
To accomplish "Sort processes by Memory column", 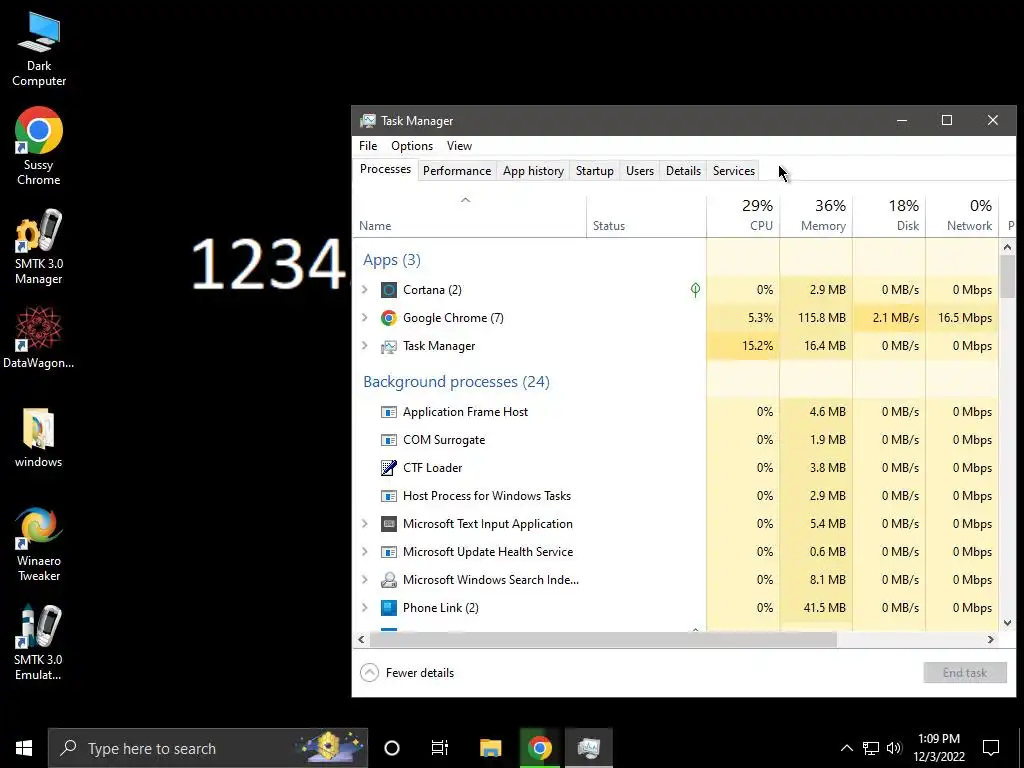I will tap(816, 216).
